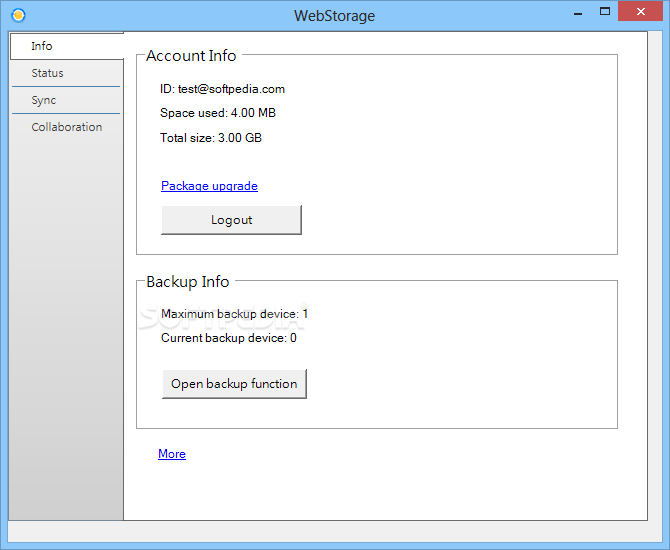Maximize the WebStorage window
The height and width of the screenshot is (550, 670).
(605, 12)
